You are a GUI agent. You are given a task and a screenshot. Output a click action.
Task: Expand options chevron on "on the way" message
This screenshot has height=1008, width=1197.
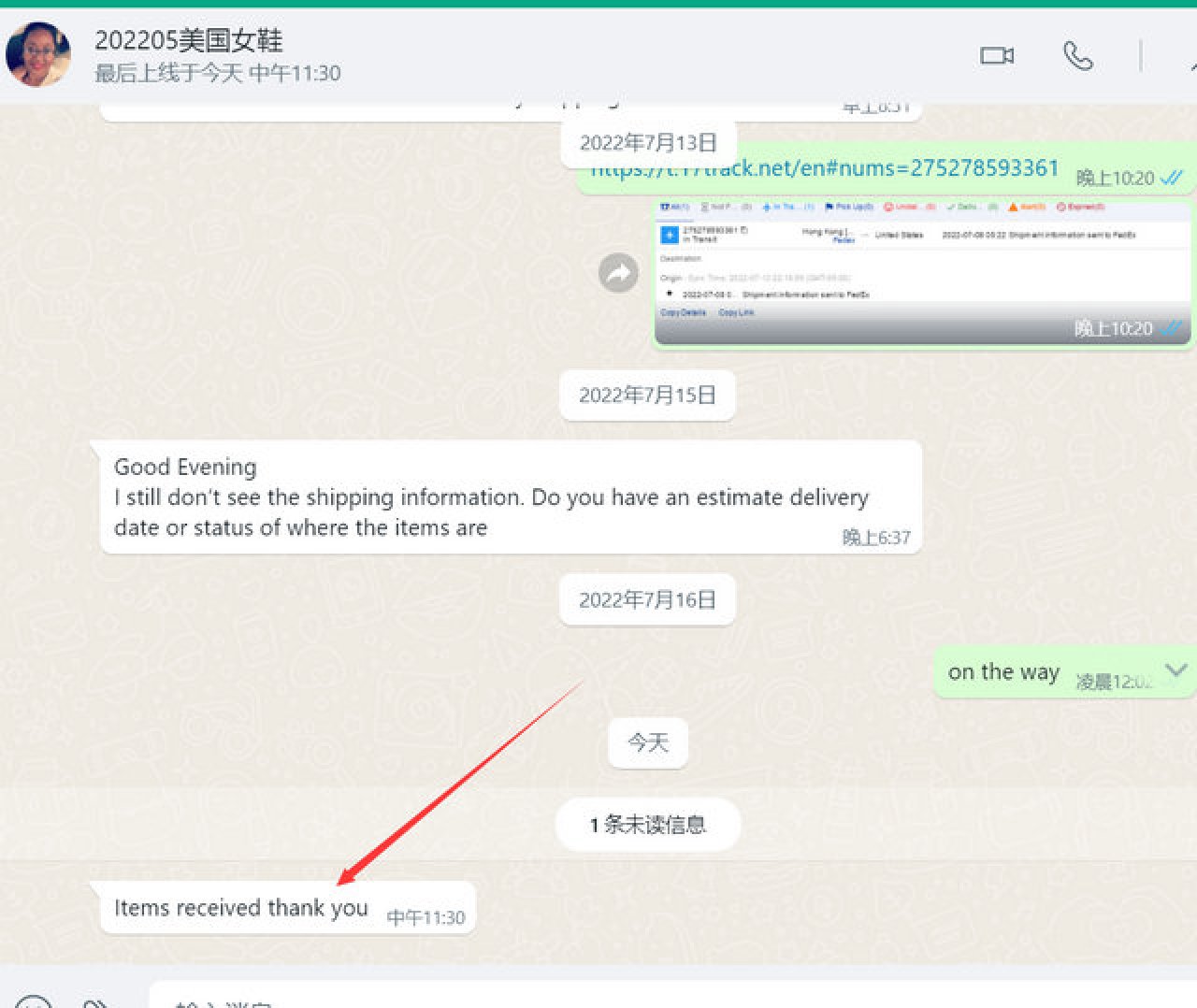click(x=1176, y=670)
